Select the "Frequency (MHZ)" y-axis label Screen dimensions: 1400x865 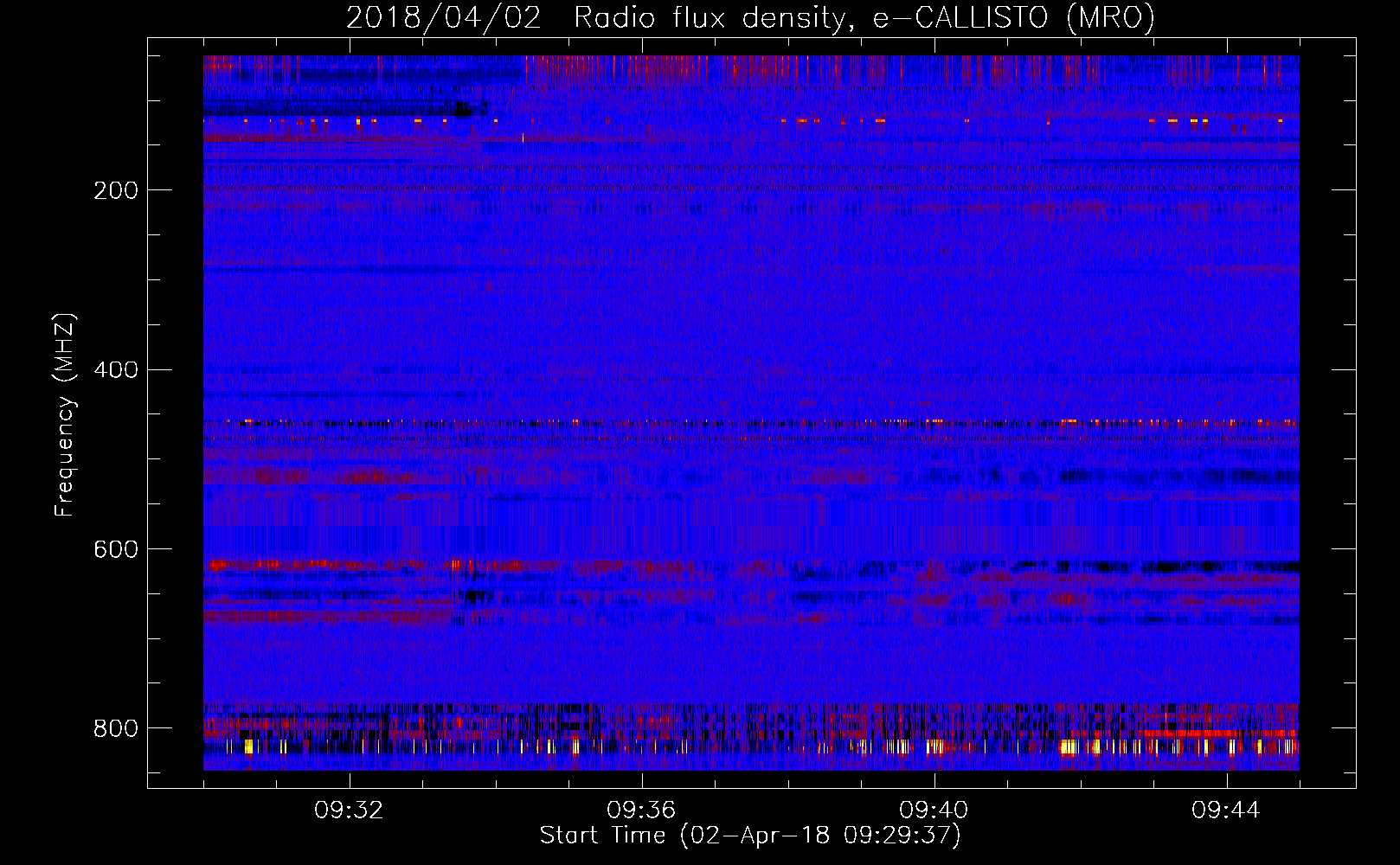[64, 414]
